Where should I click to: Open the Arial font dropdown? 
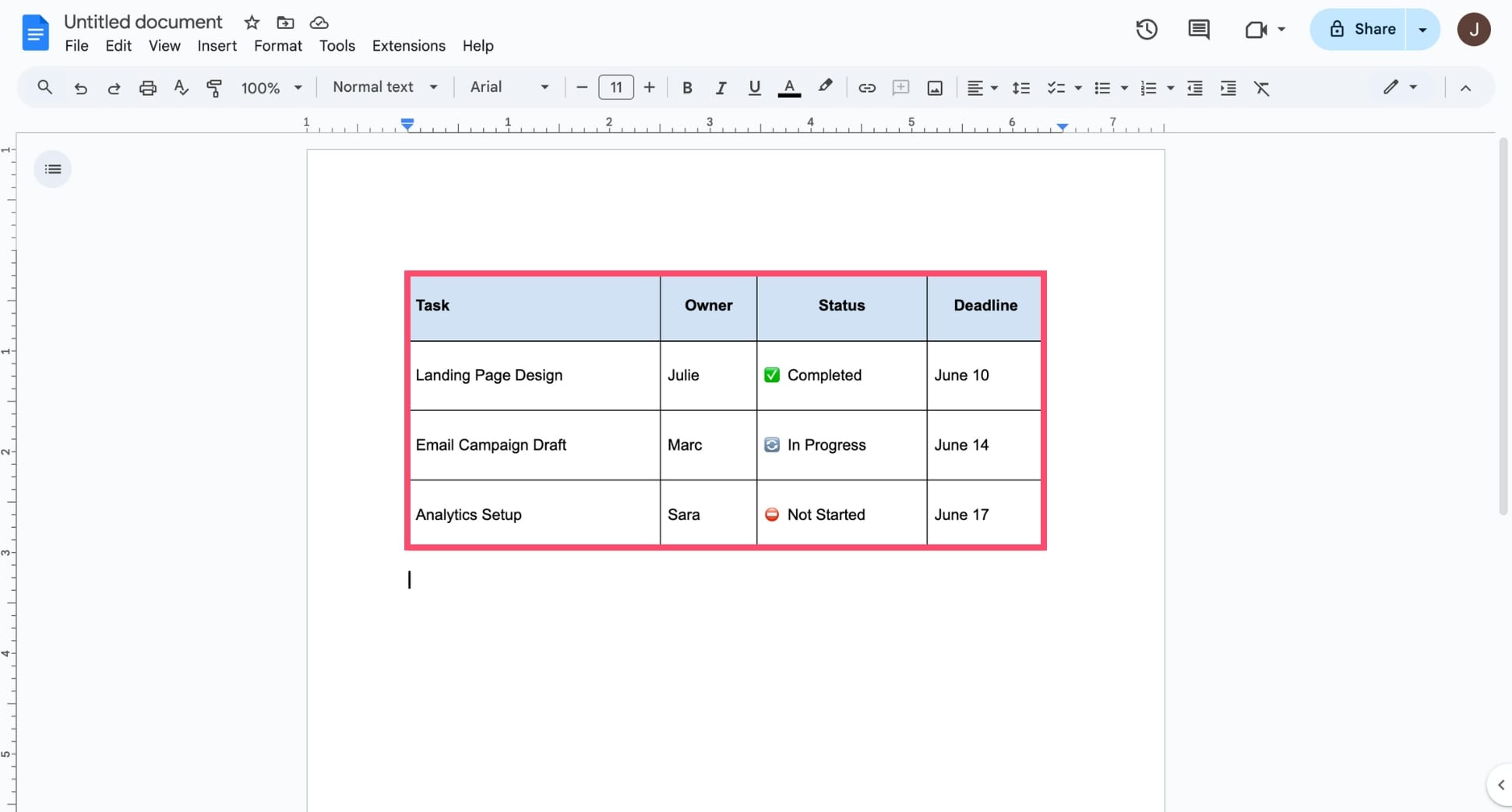pyautogui.click(x=509, y=87)
